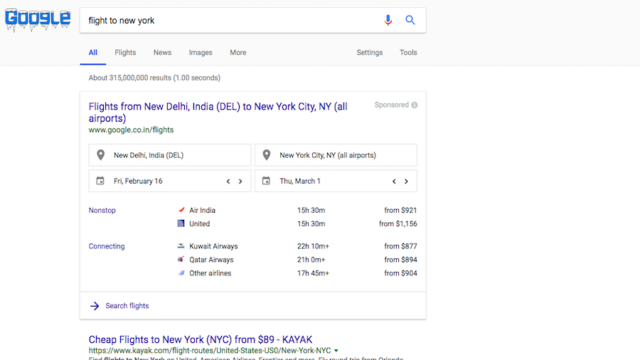The image size is (640, 360).
Task: Open the Cheap Flights to New York KAYAK result
Action: (200, 340)
